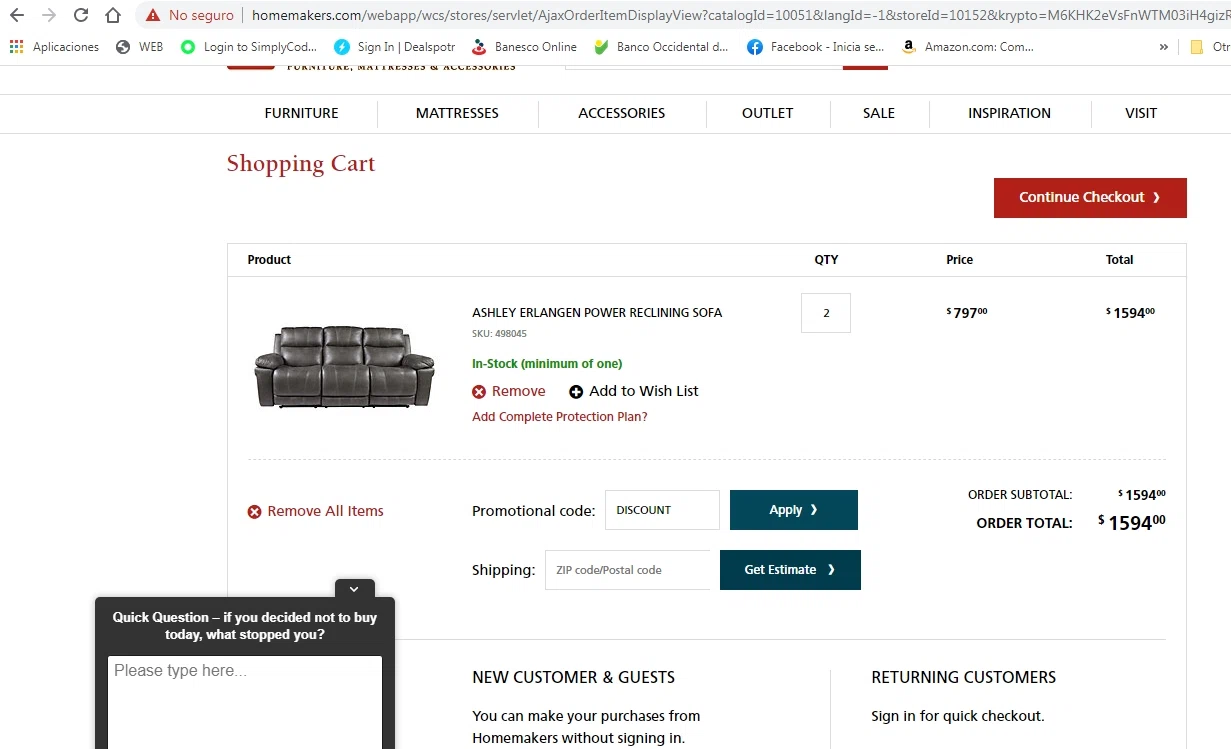
Task: Select the 'ORDER TOTAL:' label
Action: [1024, 523]
